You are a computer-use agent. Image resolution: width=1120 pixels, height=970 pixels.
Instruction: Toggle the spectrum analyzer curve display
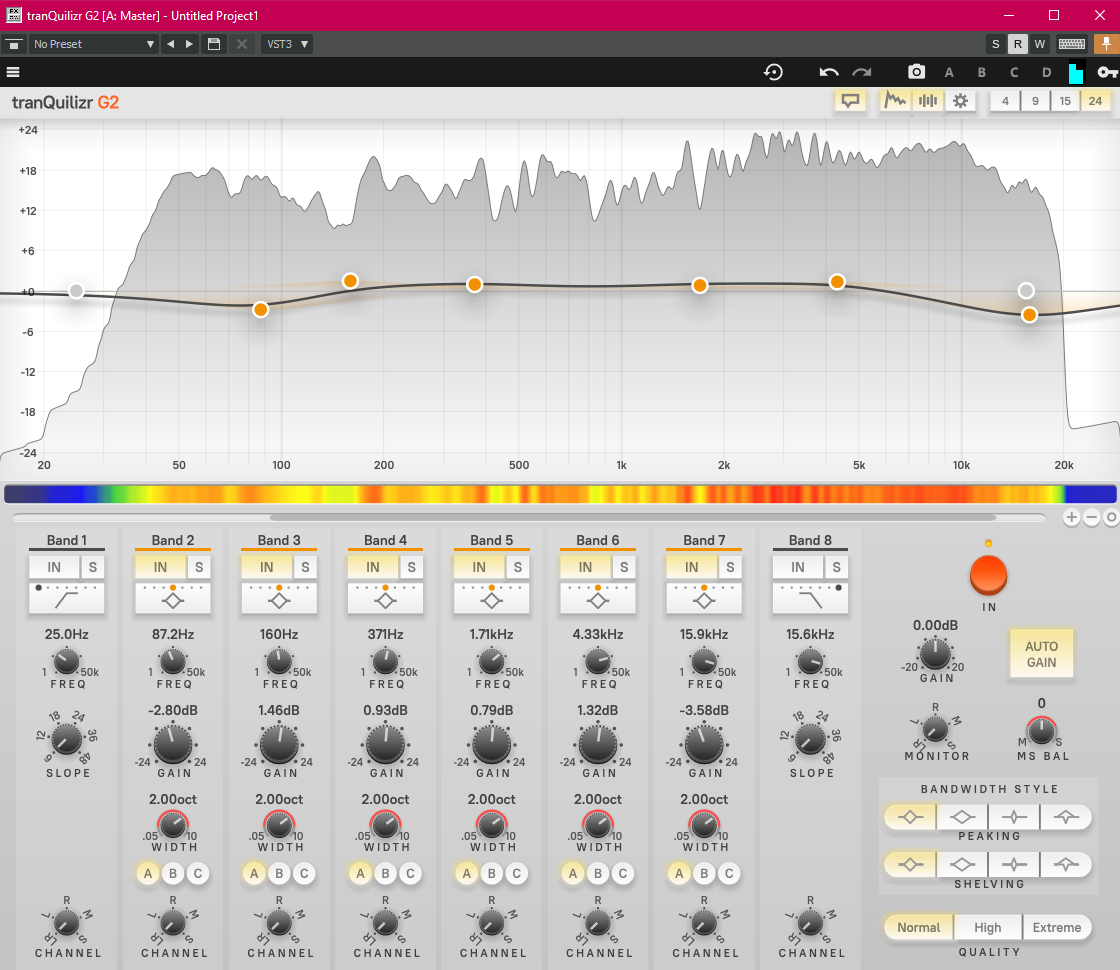point(895,101)
